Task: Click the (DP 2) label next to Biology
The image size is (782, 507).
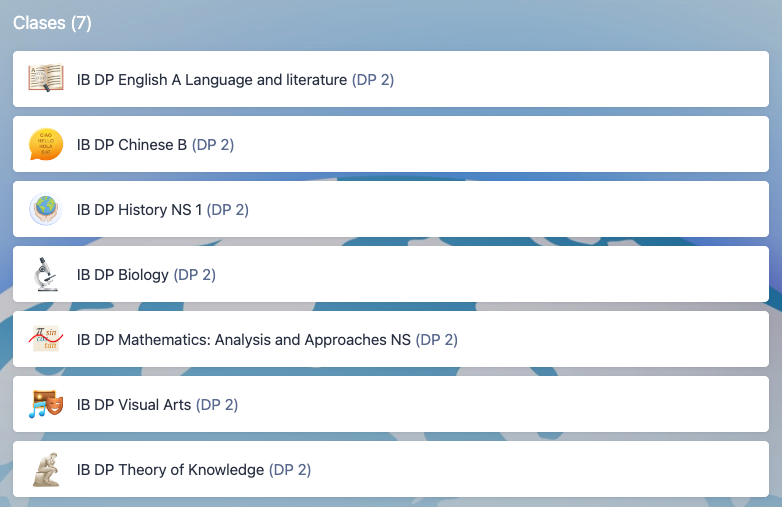Action: (195, 275)
